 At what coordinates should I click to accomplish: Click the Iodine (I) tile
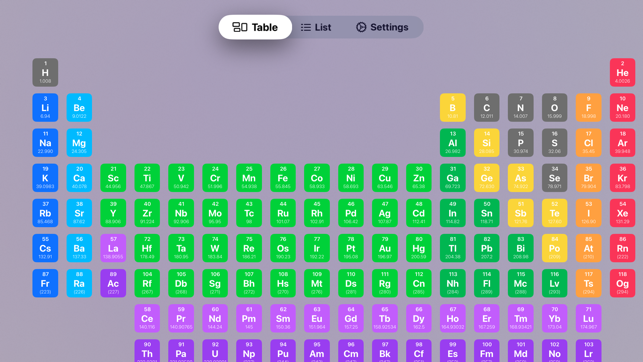[588, 213]
